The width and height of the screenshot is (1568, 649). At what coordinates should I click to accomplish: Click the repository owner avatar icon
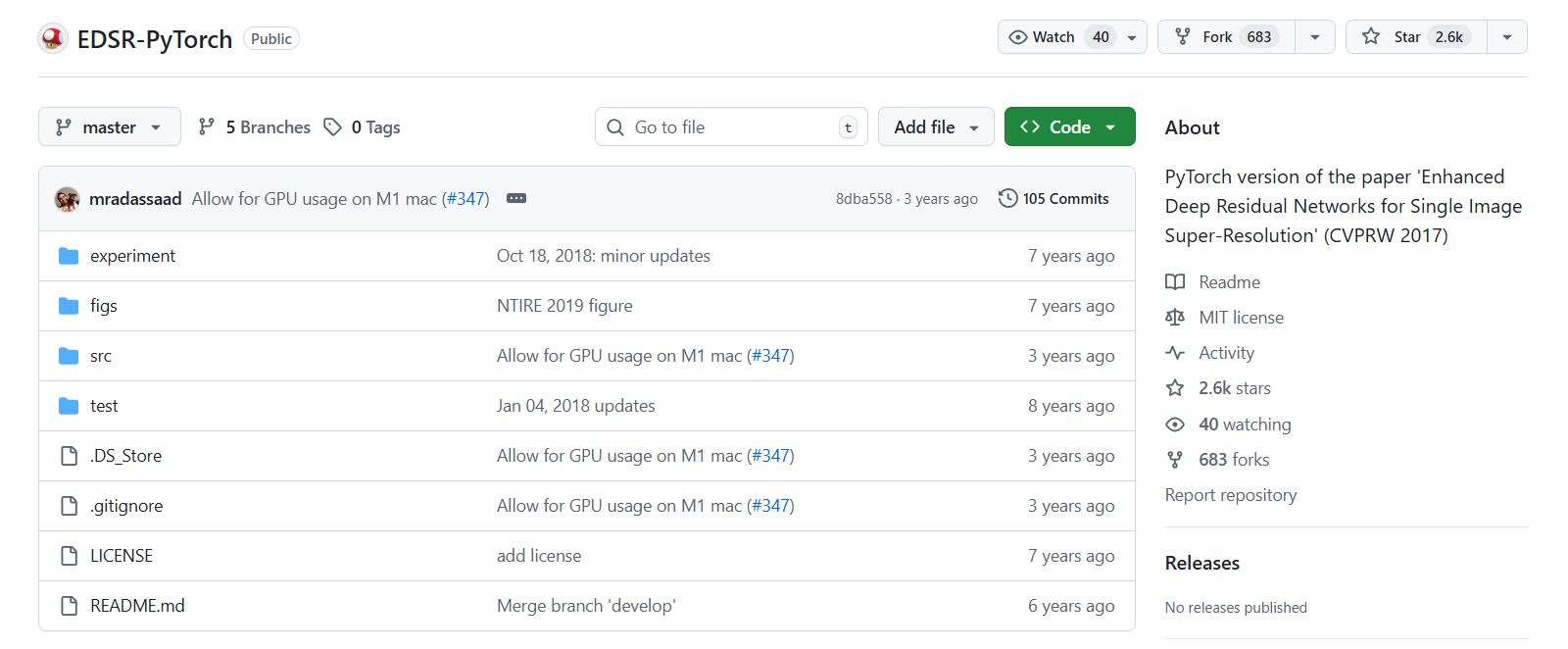coord(53,38)
